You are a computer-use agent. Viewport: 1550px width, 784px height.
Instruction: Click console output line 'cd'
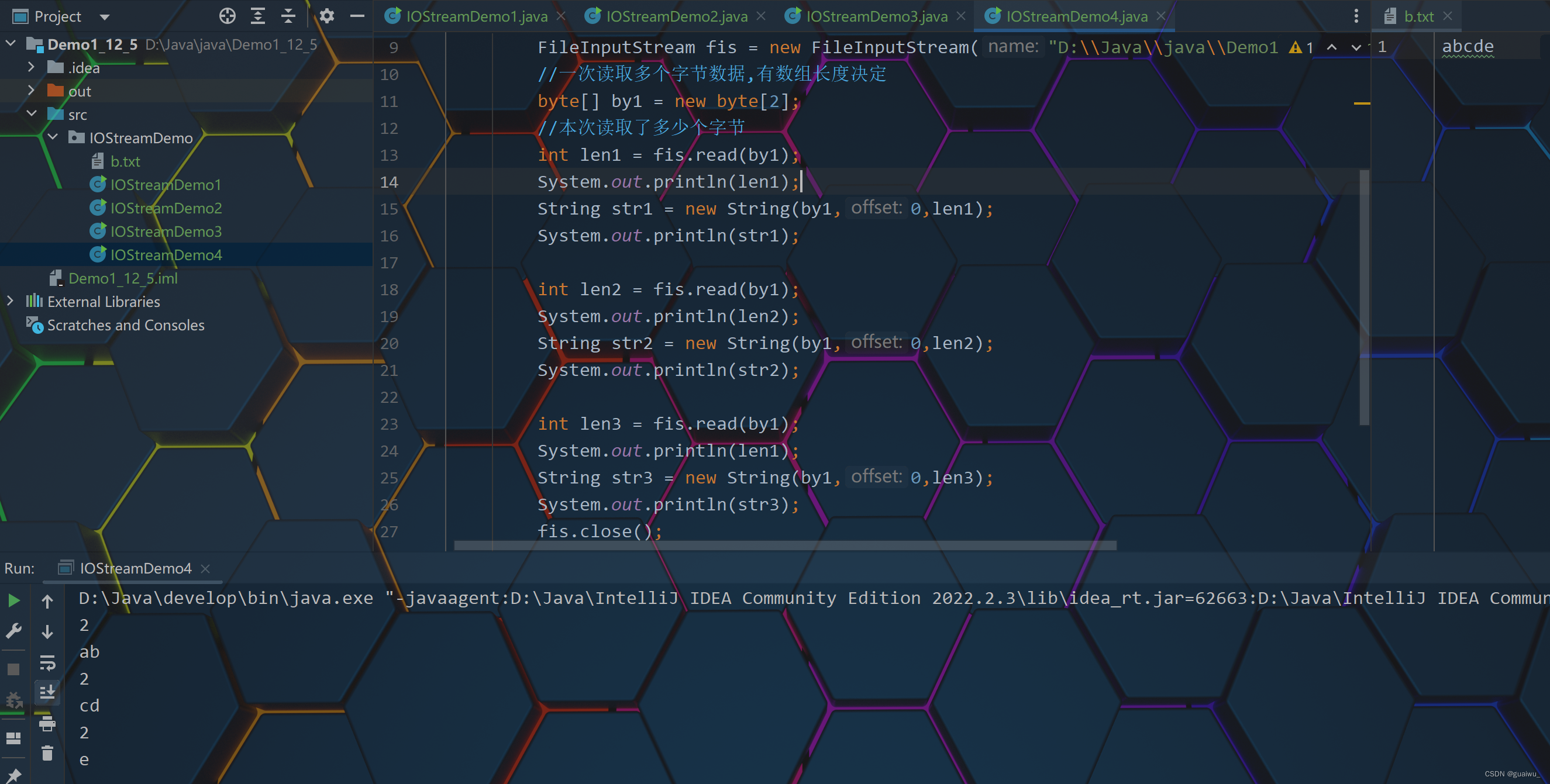click(89, 705)
